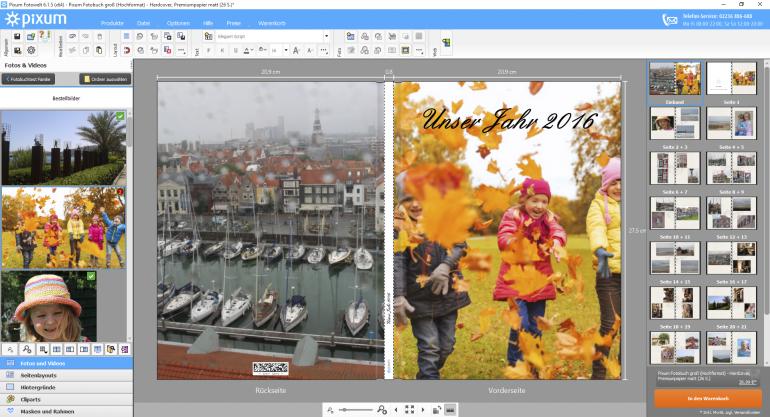Toggle italic text formatting
This screenshot has width=770, height=417.
[222, 50]
